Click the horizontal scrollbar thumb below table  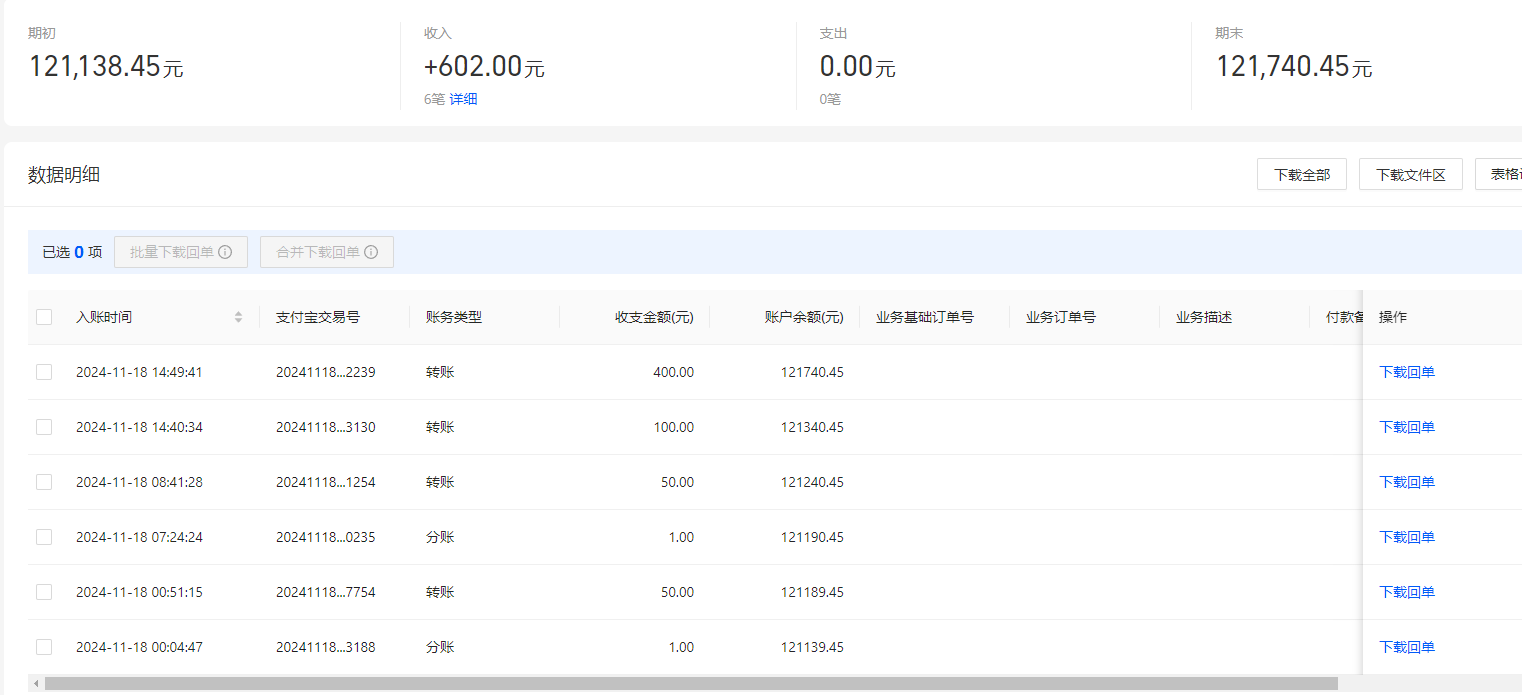click(691, 684)
